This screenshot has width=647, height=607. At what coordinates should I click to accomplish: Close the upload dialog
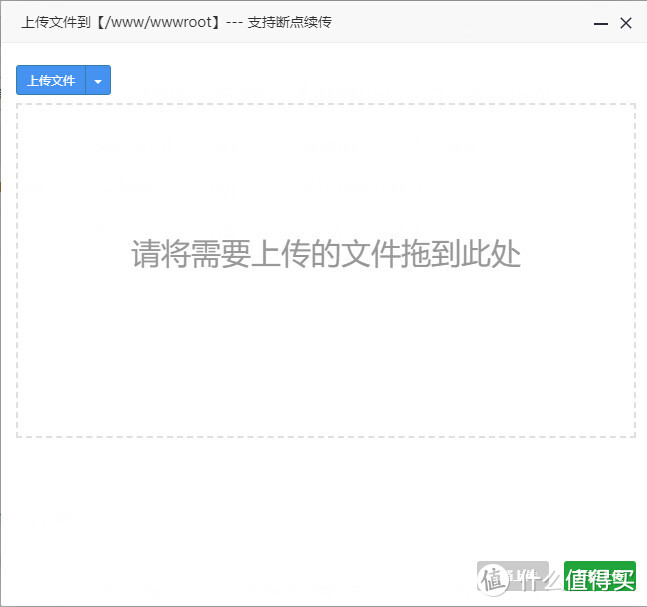point(626,23)
